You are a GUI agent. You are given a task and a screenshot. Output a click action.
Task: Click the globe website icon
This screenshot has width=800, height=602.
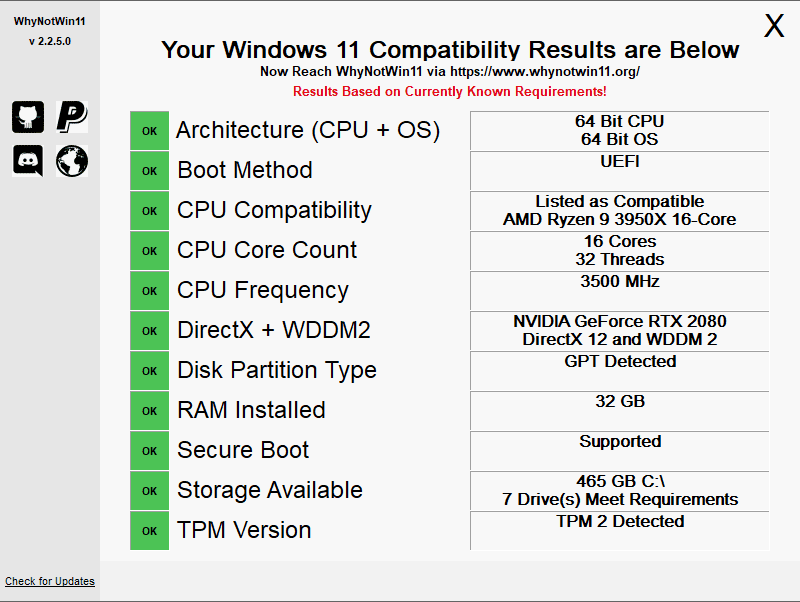(x=72, y=160)
